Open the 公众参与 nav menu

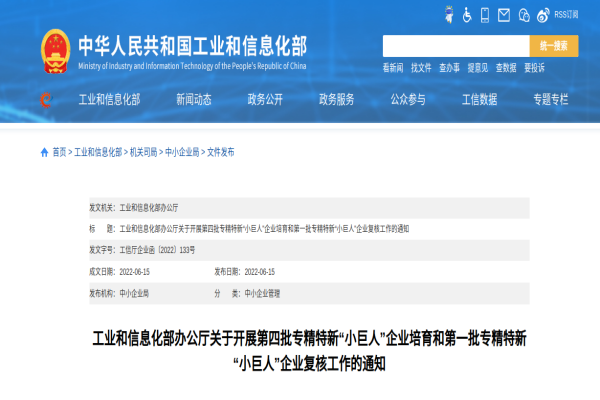point(408,100)
